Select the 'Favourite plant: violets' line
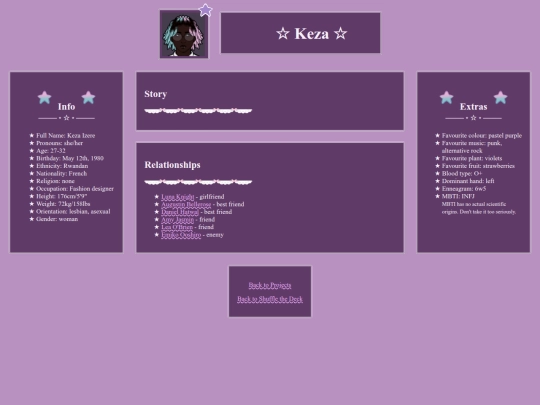The width and height of the screenshot is (540, 405). click(x=472, y=158)
